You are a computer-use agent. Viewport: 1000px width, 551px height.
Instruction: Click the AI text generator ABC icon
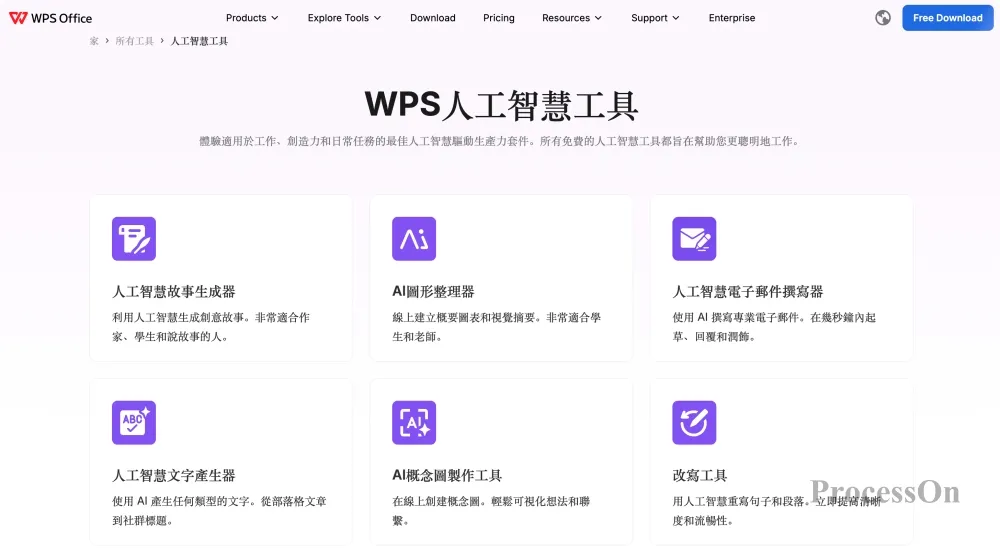(134, 422)
